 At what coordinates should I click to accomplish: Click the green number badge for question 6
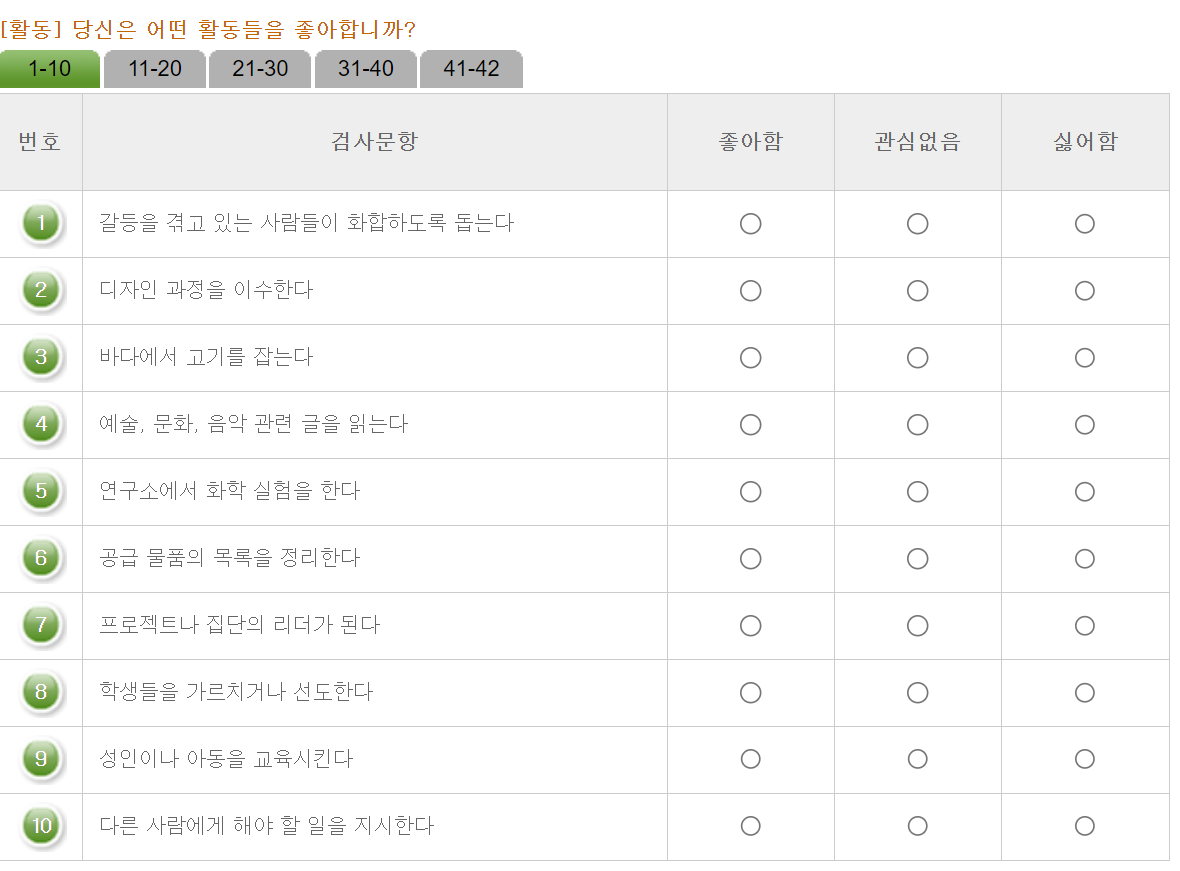tap(41, 559)
